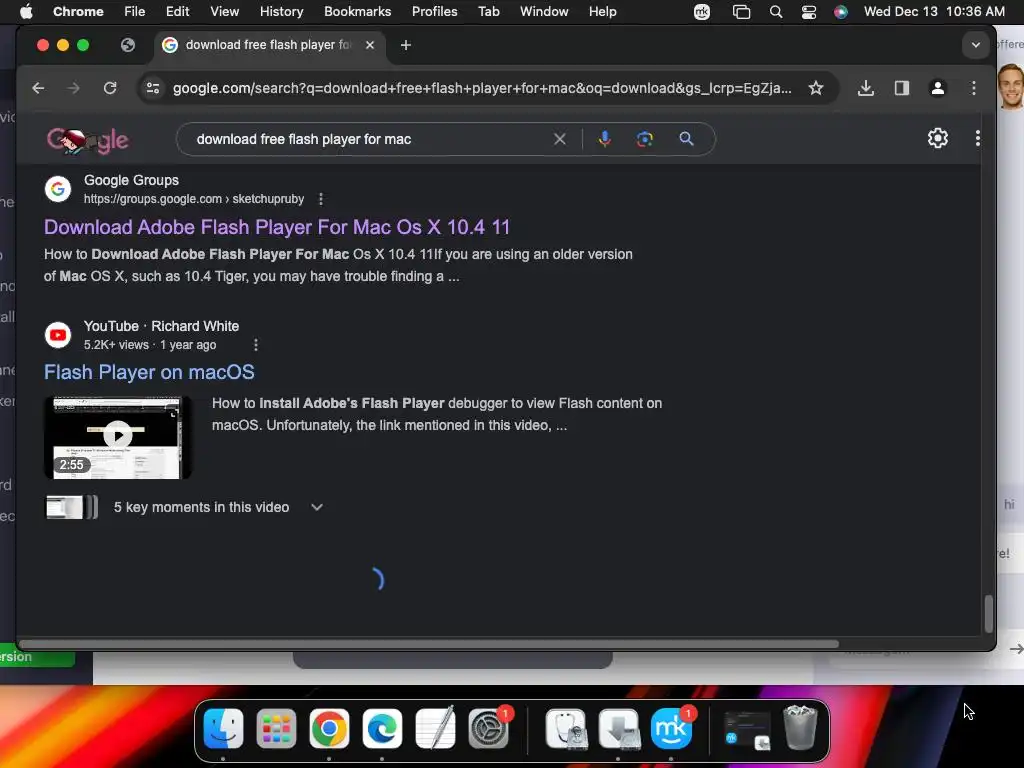The image size is (1024, 768).
Task: Clear the search box with X
Action: pyautogui.click(x=560, y=139)
